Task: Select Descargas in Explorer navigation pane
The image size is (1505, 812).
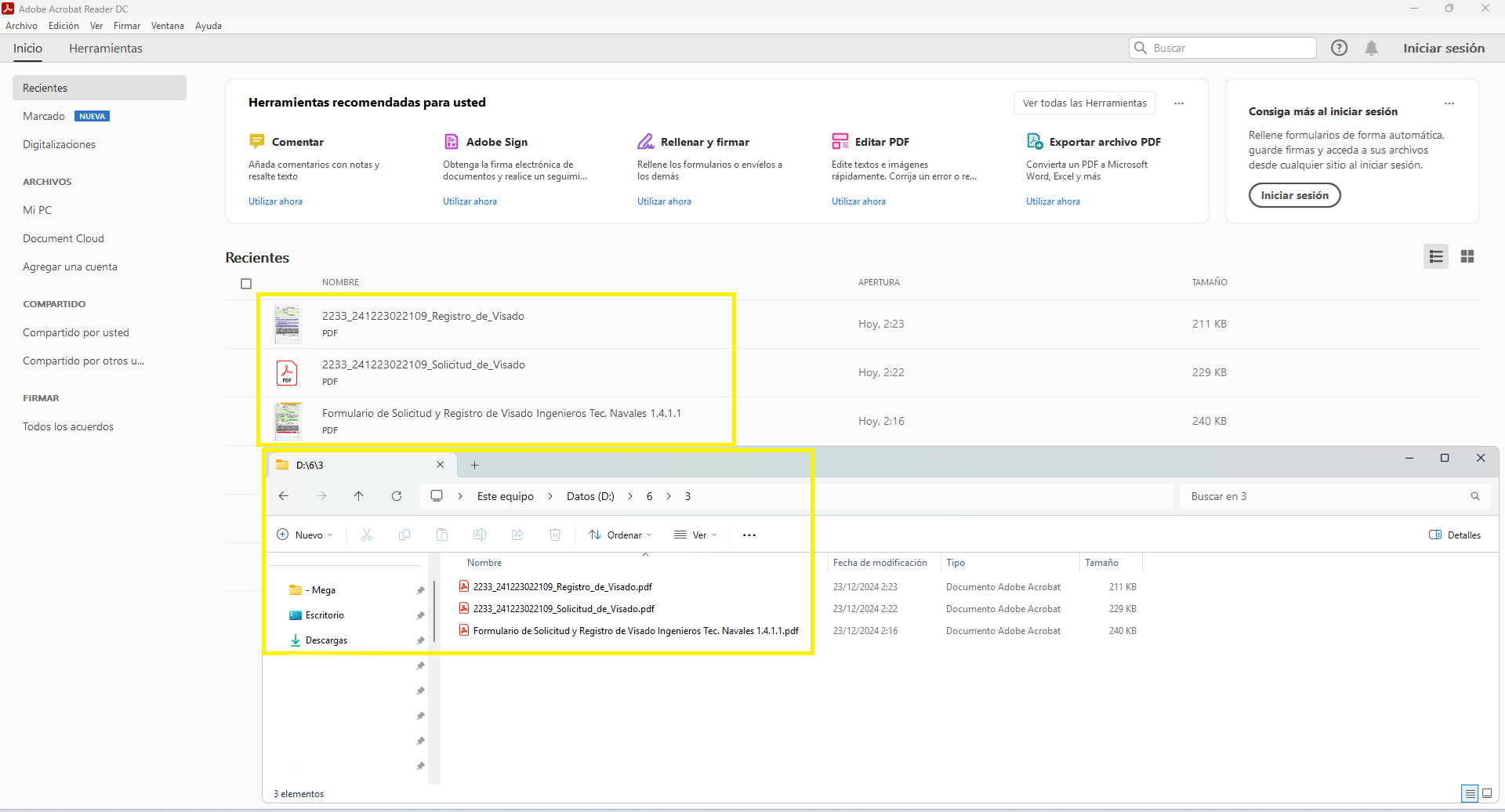Action: point(326,640)
